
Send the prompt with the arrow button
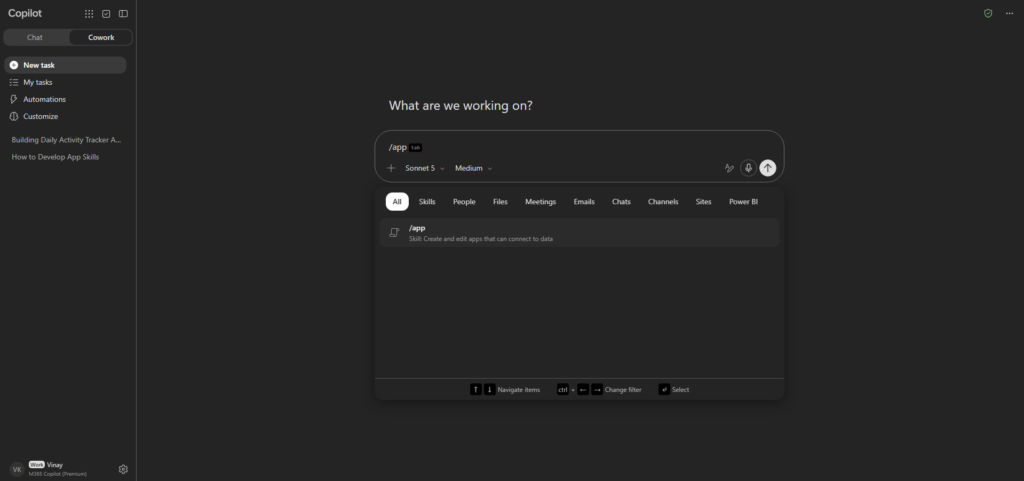767,168
